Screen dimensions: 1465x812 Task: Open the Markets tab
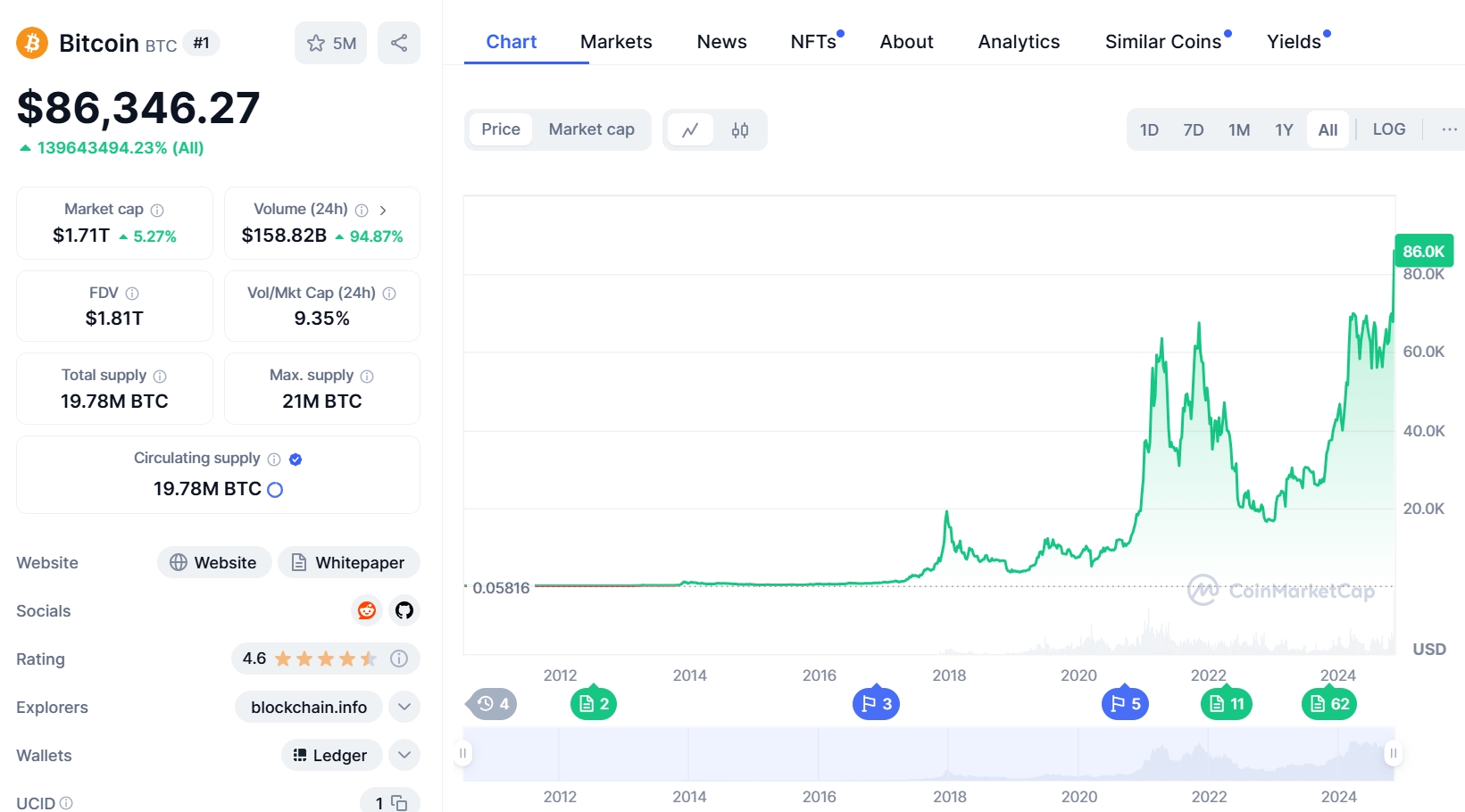pos(616,42)
